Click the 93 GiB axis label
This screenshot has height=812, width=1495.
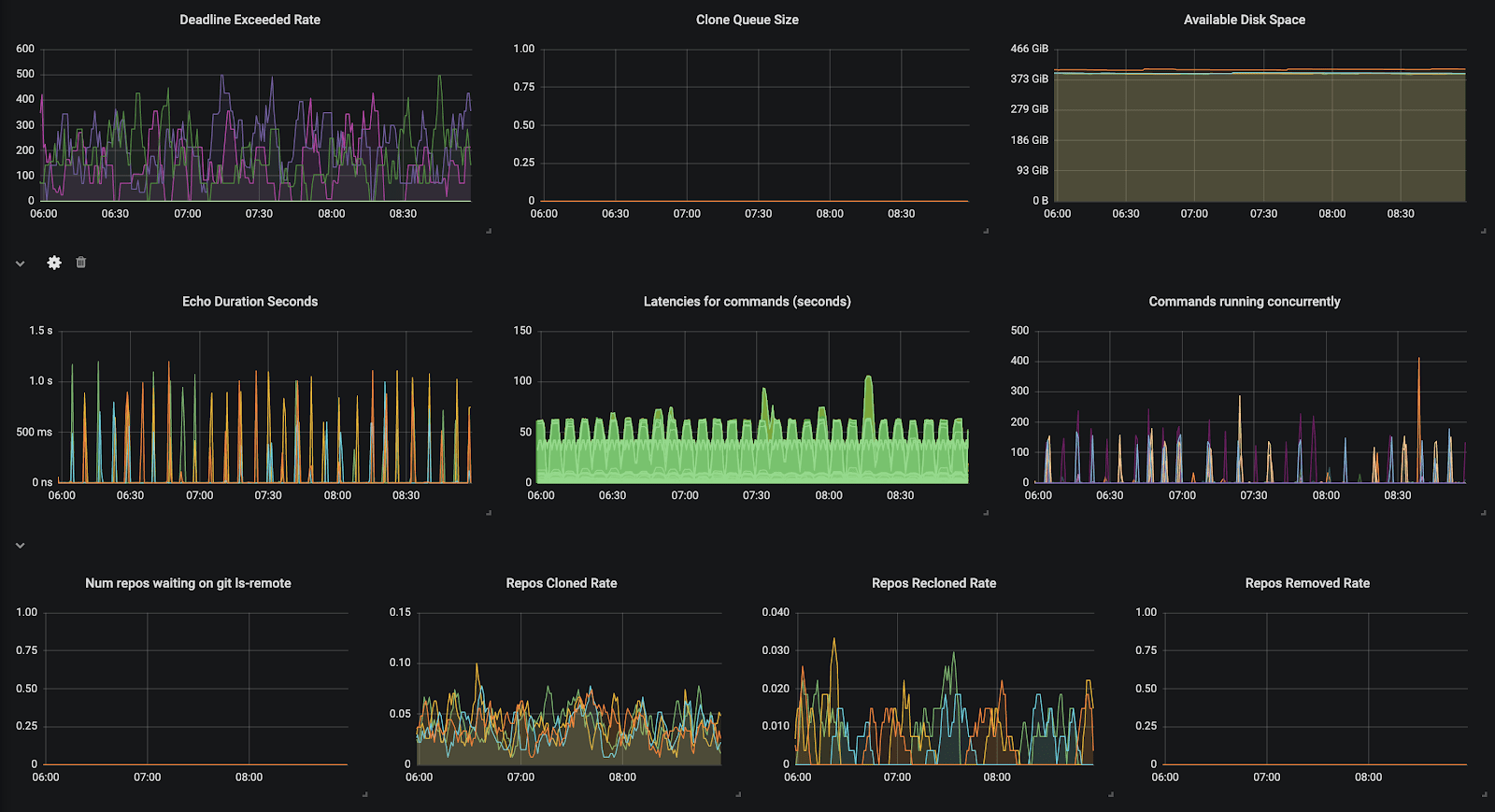click(1032, 170)
